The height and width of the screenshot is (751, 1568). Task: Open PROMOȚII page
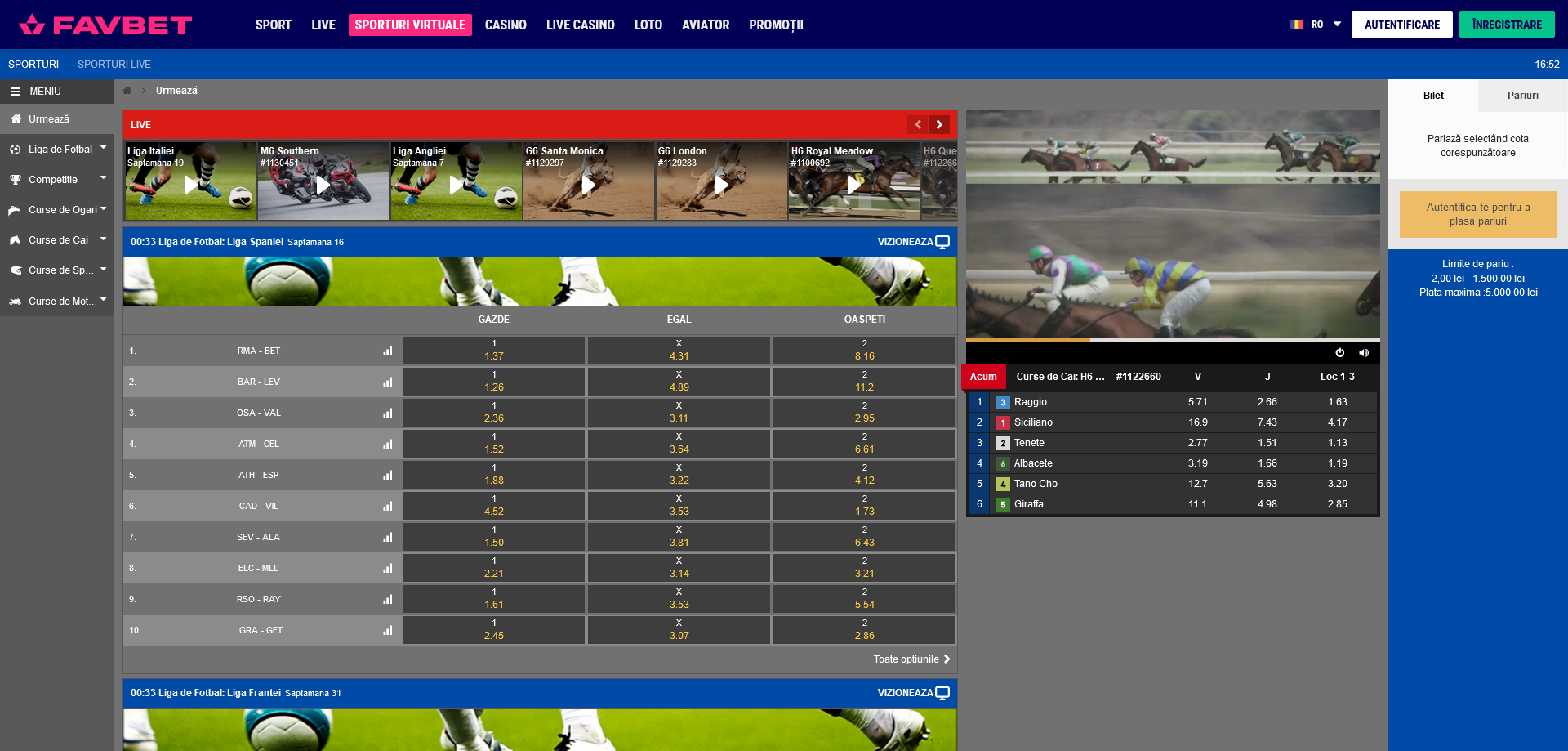[776, 25]
